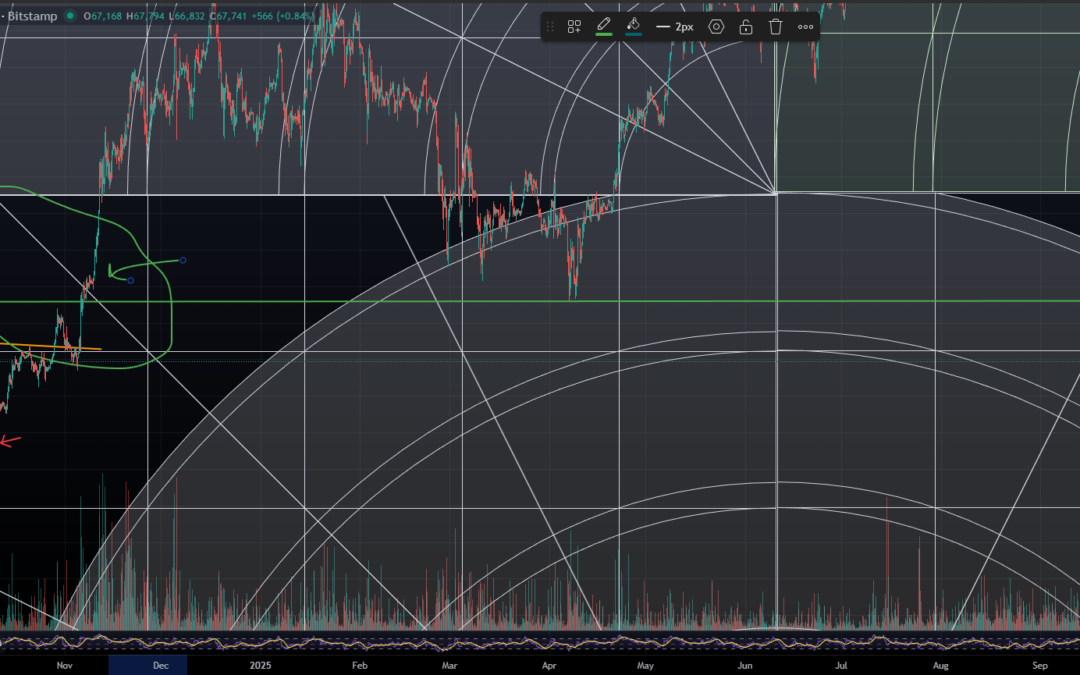Click the line style dash icon
The image size is (1080, 675).
[x=661, y=26]
